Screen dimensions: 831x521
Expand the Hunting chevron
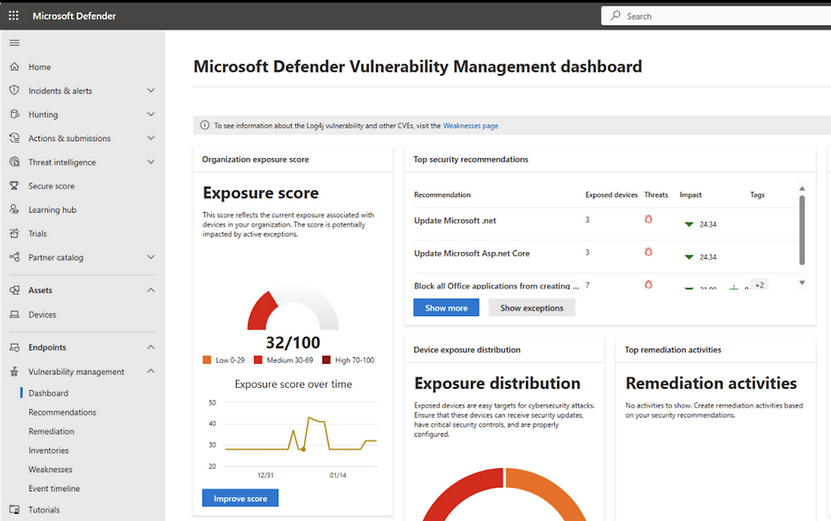151,114
